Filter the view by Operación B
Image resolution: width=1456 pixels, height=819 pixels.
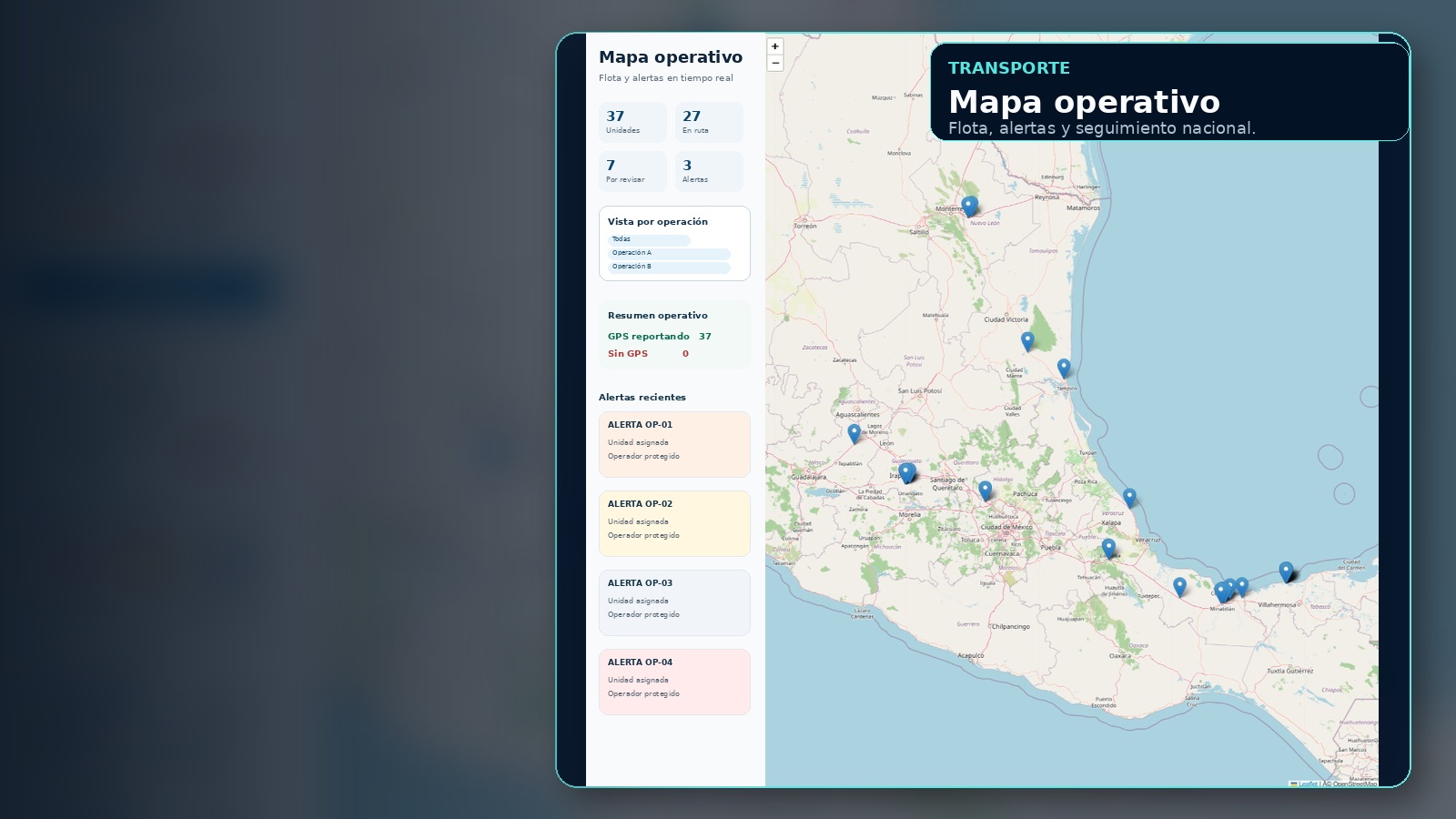coord(669,267)
